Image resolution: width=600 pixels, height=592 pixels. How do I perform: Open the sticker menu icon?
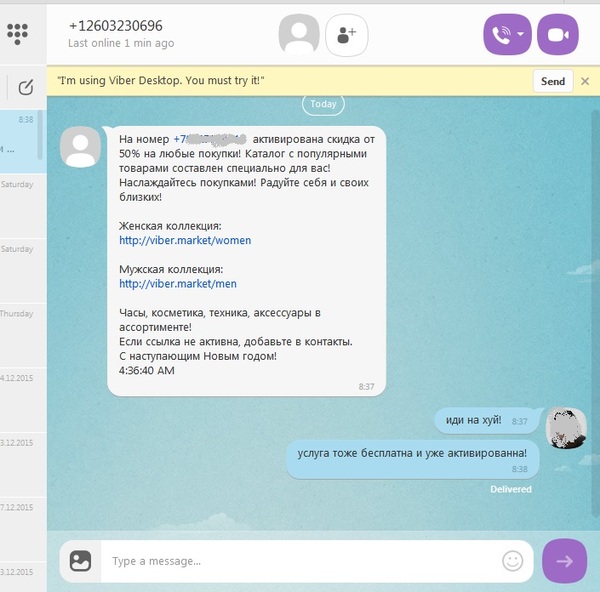click(81, 561)
